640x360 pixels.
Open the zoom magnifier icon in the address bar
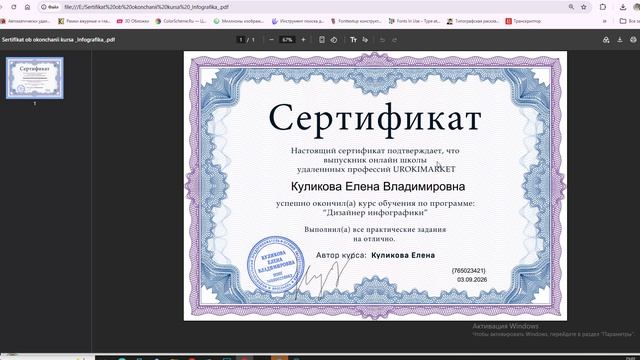coord(571,7)
